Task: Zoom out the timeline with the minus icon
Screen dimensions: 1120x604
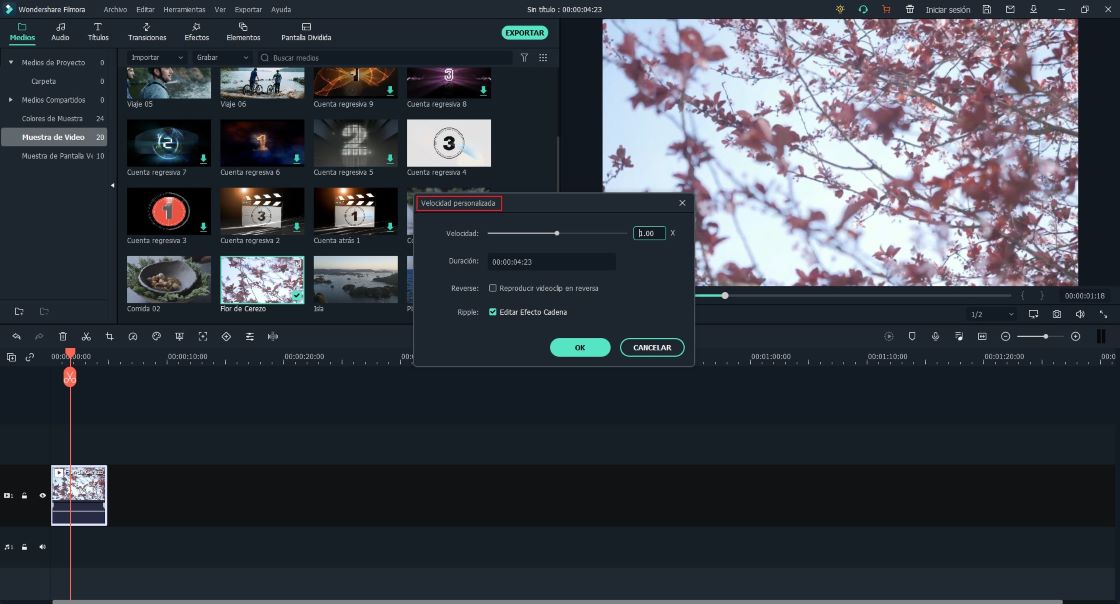Action: [x=1006, y=336]
